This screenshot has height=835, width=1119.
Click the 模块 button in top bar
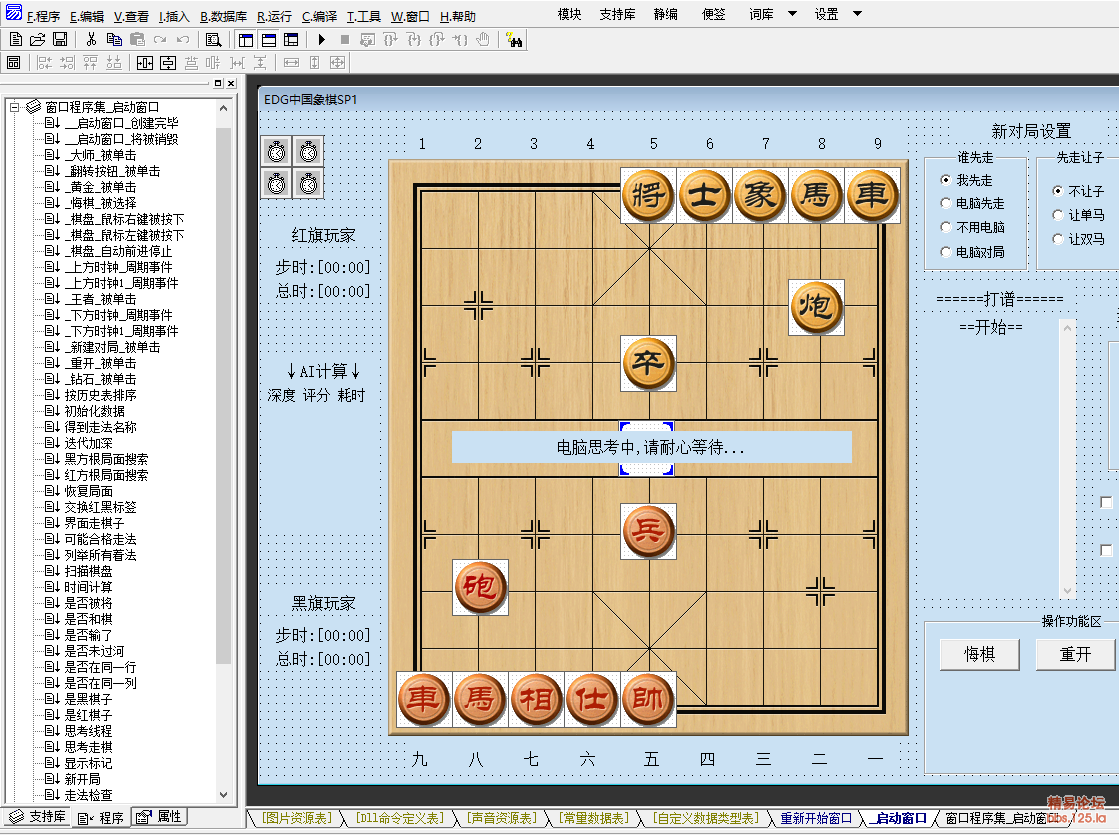pos(569,14)
